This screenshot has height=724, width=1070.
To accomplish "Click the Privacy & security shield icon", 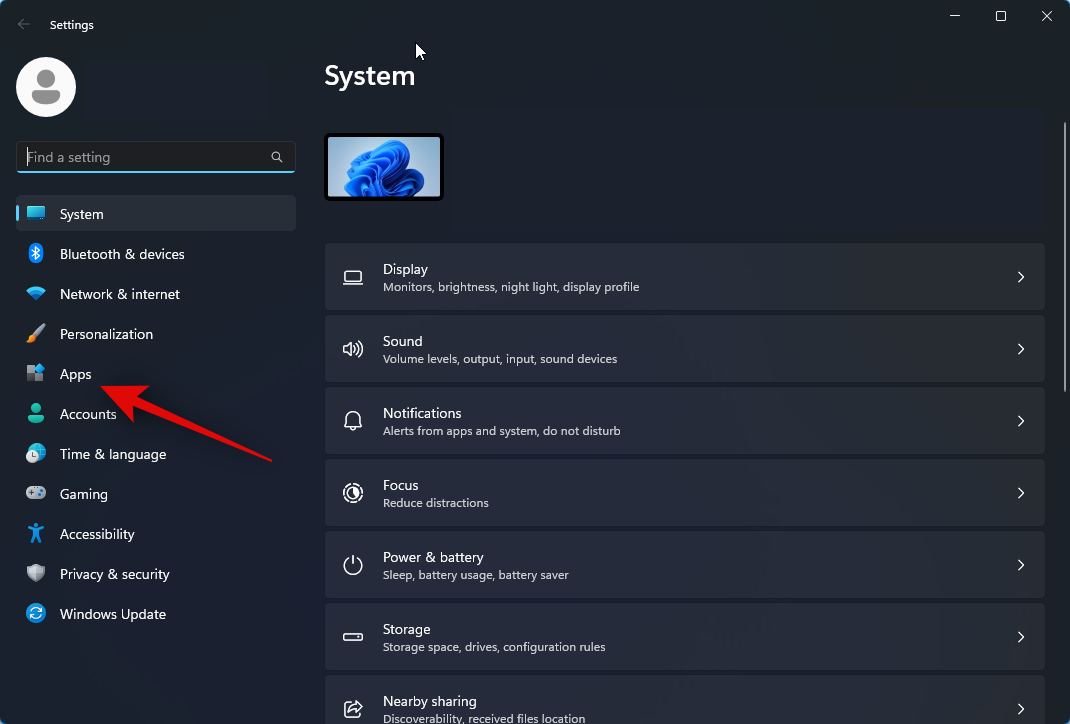I will (35, 573).
